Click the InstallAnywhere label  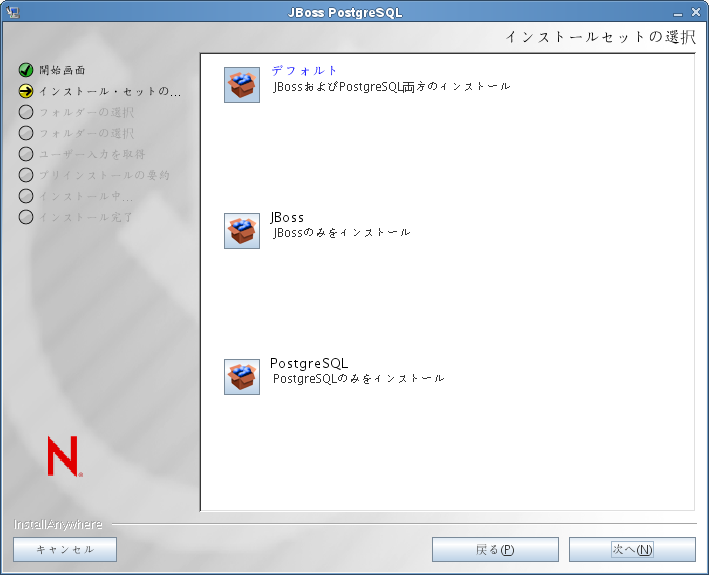(58, 524)
